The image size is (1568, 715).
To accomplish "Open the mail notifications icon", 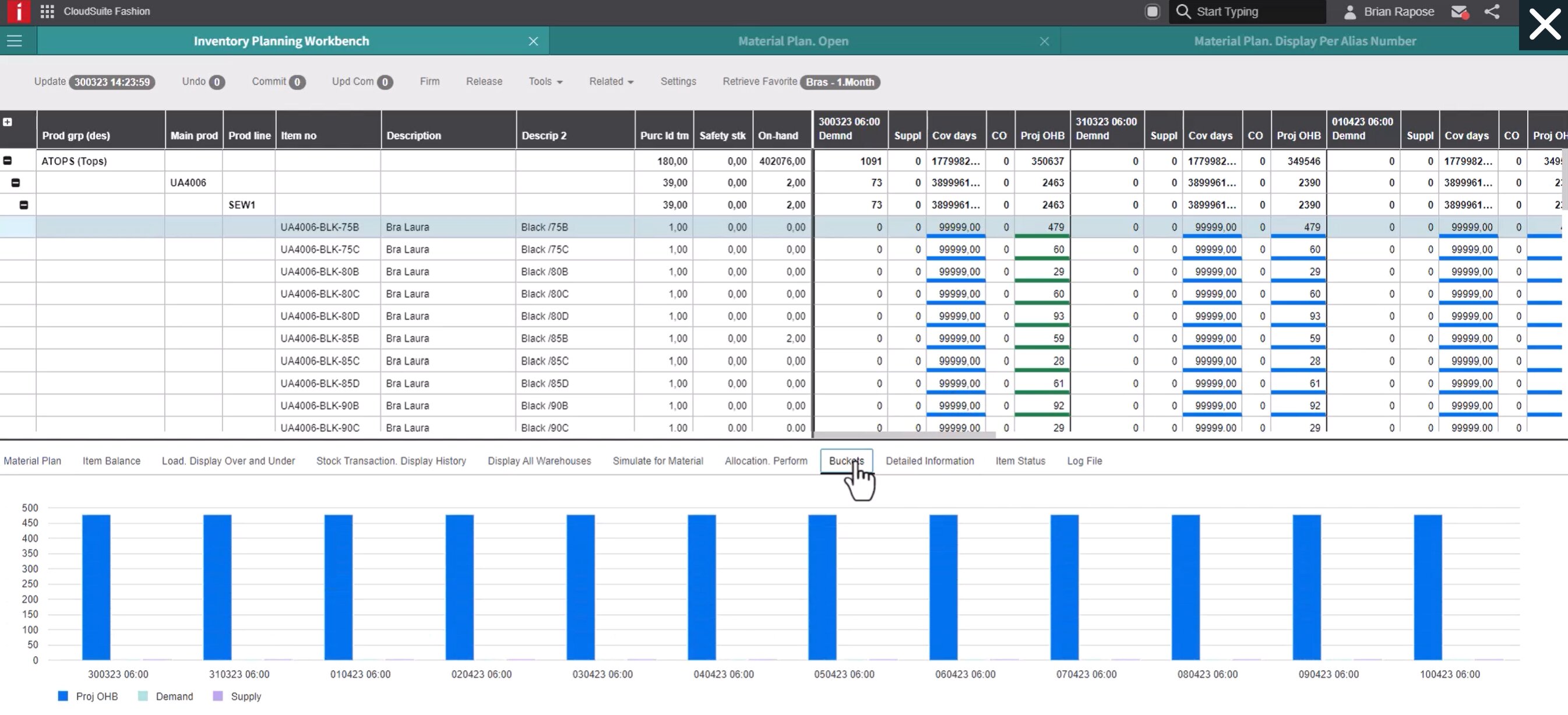I will click(1459, 12).
